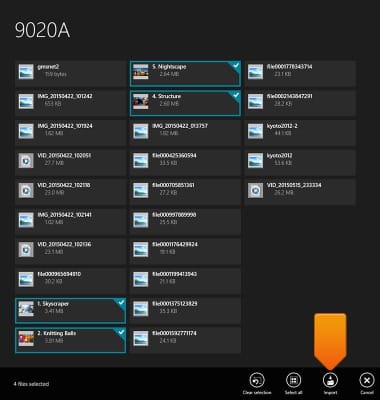Choose file0001592771174 tile
This screenshot has width=380, height=400.
tap(185, 340)
